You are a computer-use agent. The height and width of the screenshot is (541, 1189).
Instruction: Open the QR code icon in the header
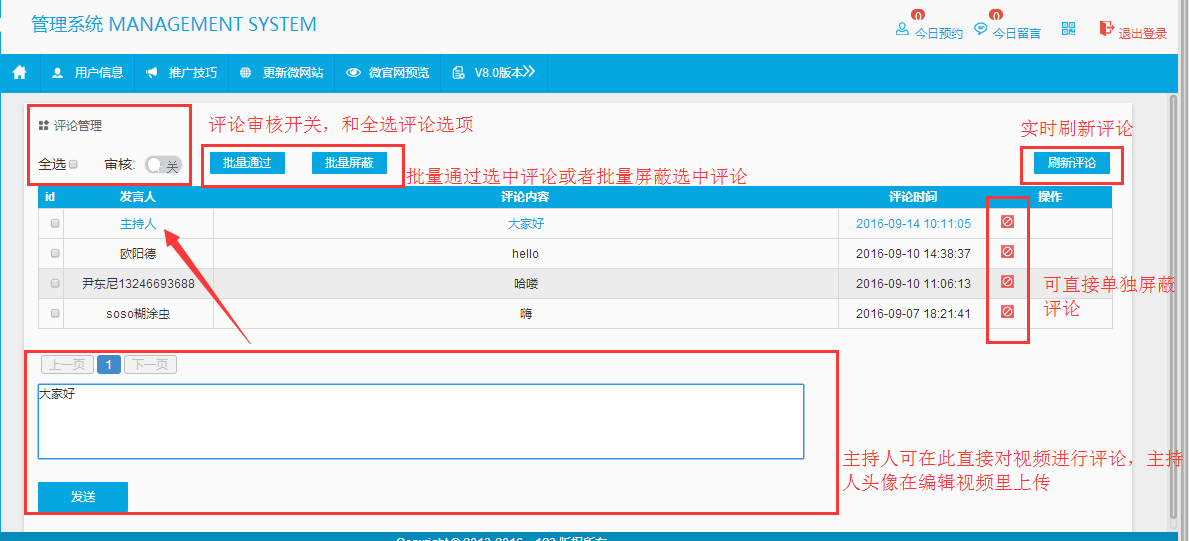point(1069,29)
